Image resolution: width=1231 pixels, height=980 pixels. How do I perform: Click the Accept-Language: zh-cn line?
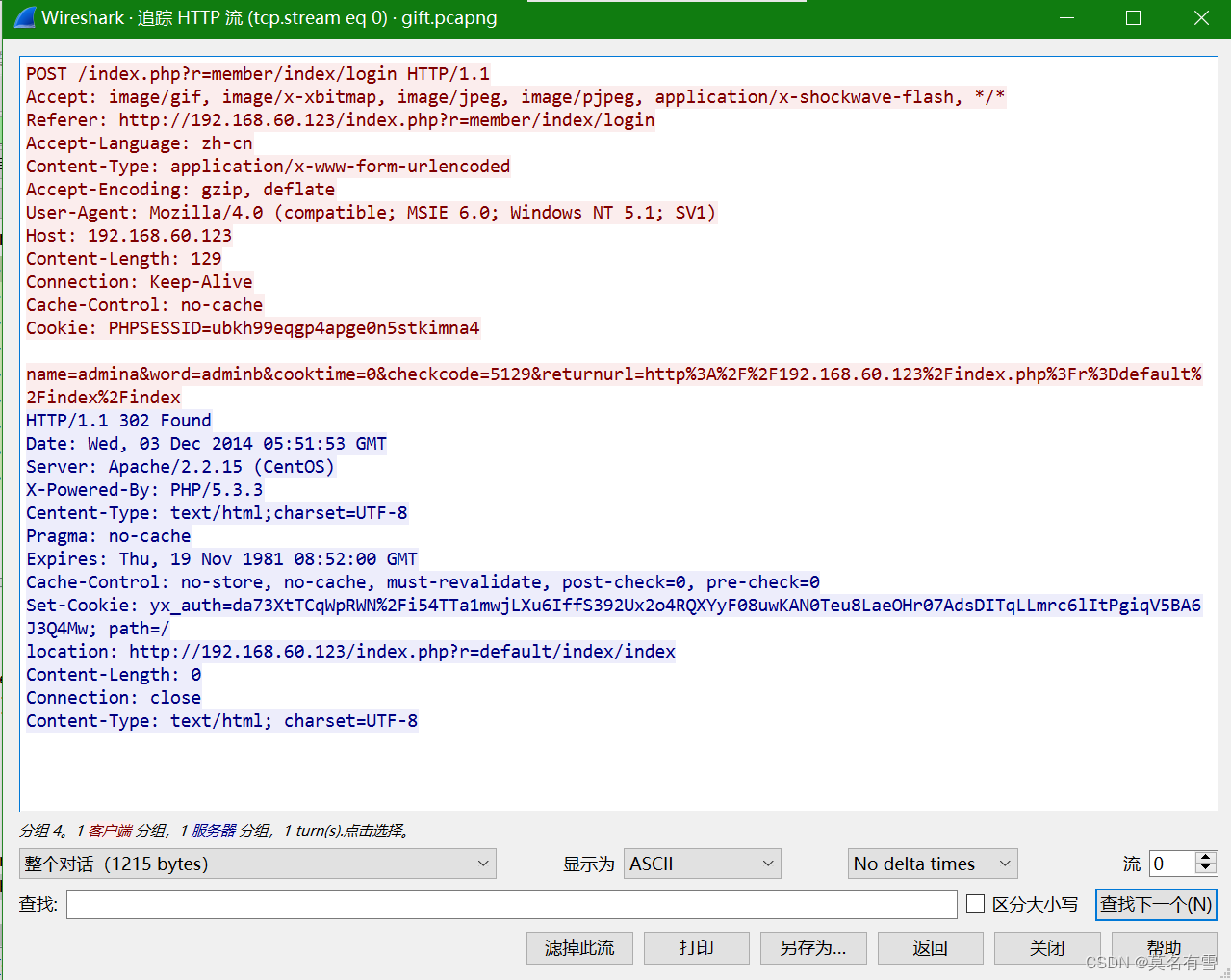tap(140, 143)
